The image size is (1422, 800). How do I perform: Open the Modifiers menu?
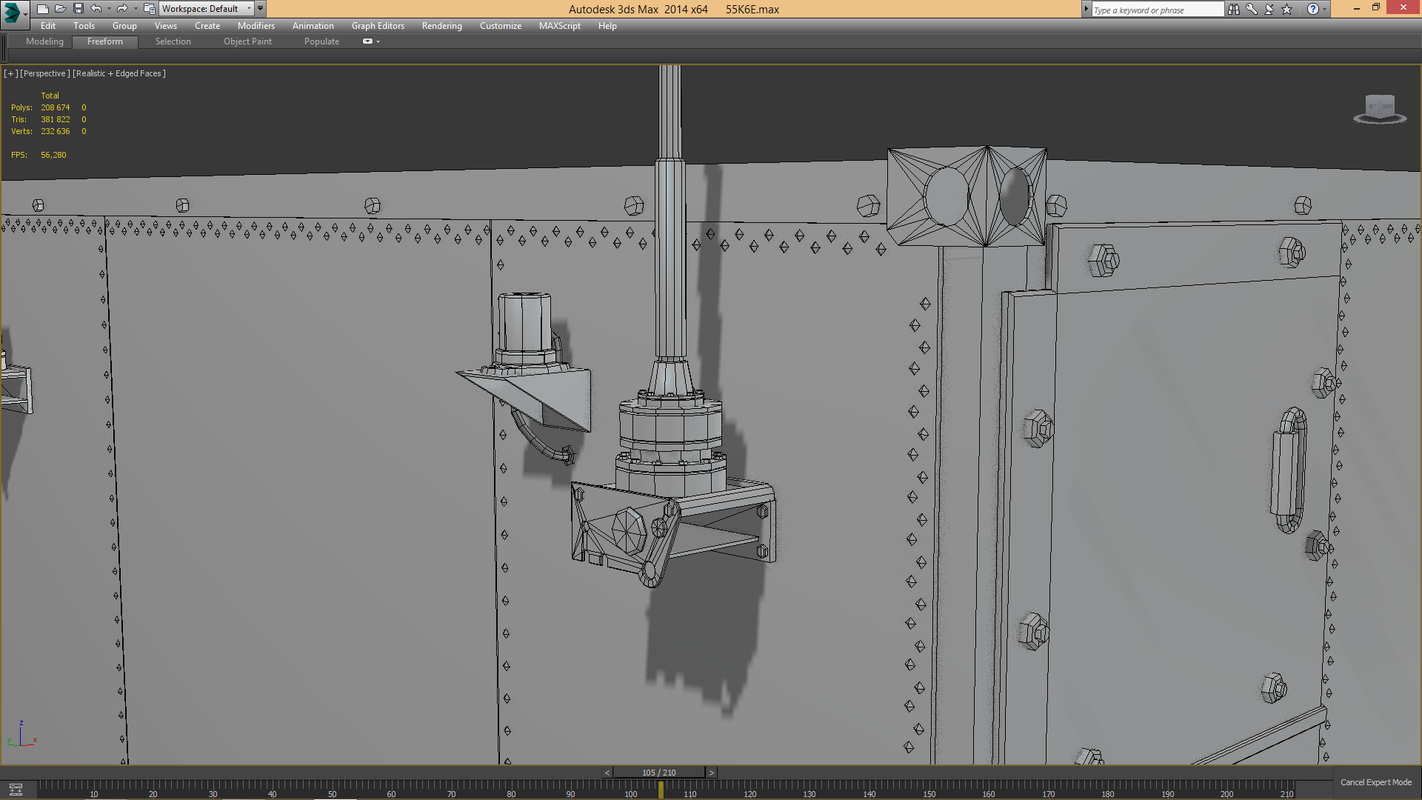click(256, 26)
